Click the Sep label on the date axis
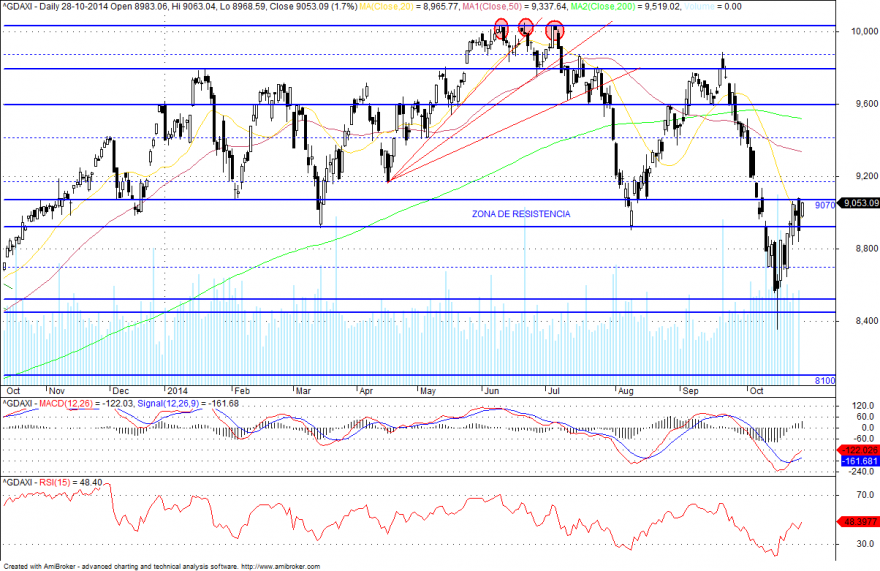The width and height of the screenshot is (880, 571). pos(690,391)
